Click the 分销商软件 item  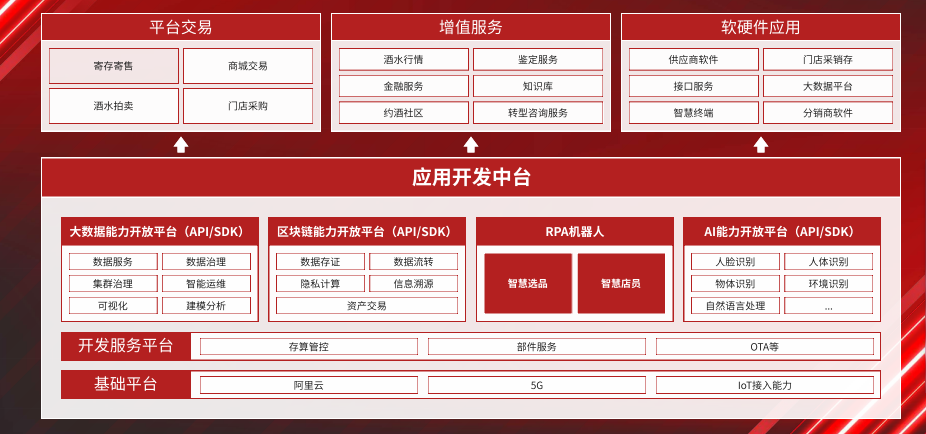828,113
